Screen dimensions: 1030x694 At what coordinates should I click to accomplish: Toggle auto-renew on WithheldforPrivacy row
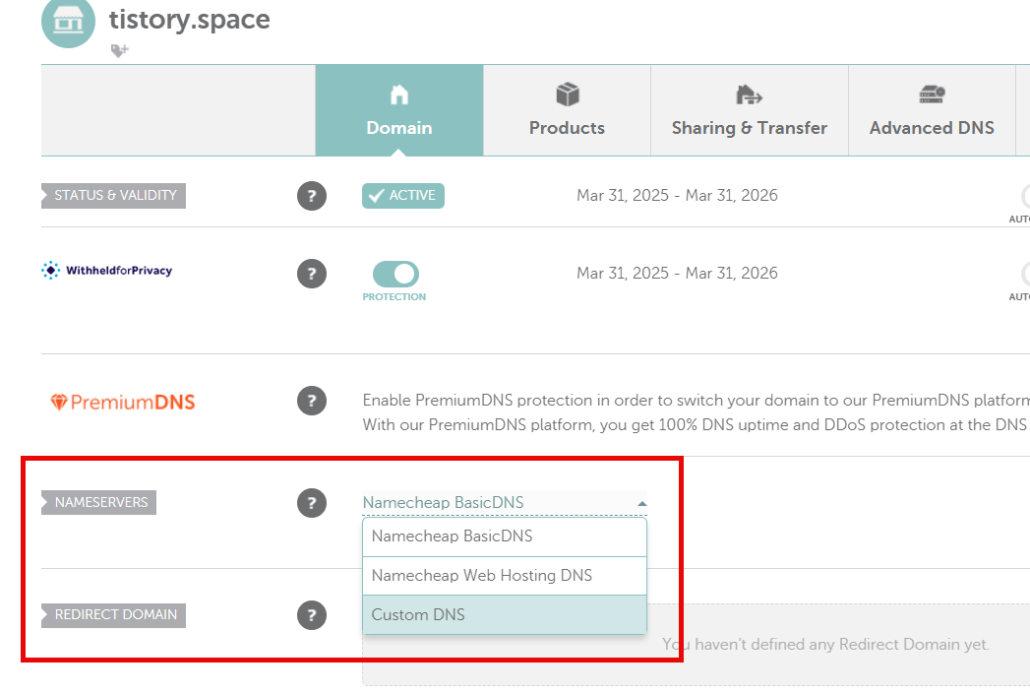pos(1025,273)
